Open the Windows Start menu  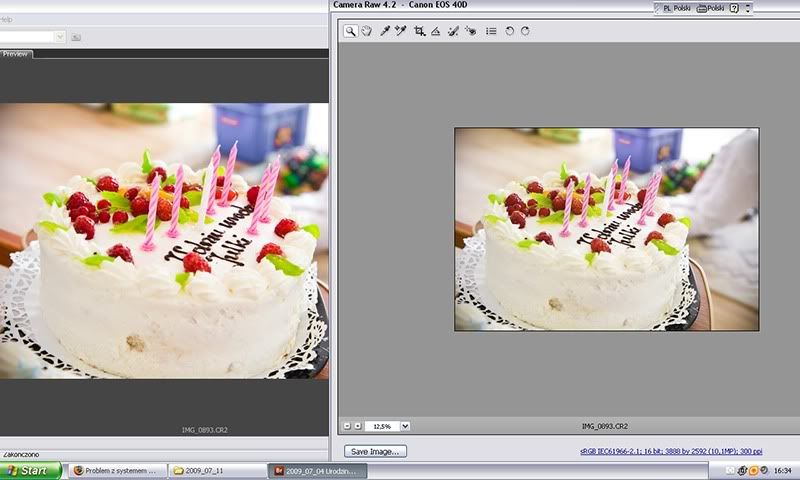(31, 470)
